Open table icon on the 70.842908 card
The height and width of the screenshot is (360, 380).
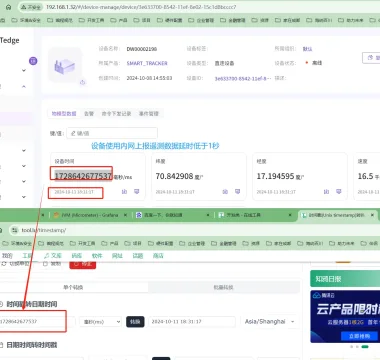tap(238, 192)
